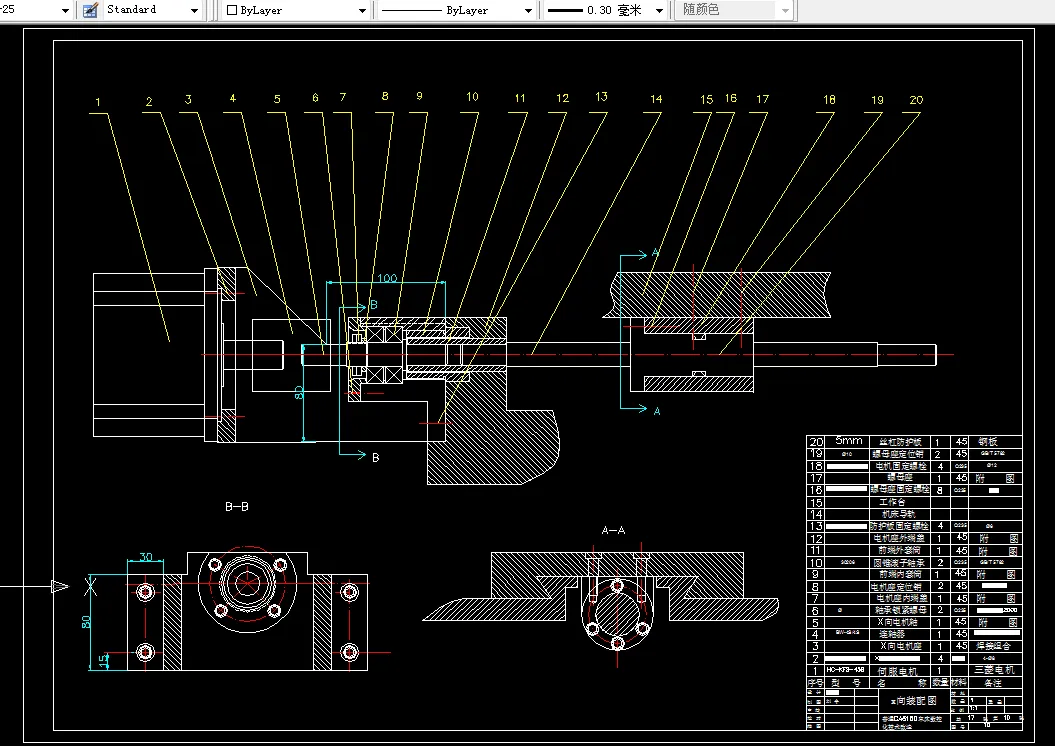Select the 5mm cell in row 20
This screenshot has width=1055, height=746.
848,441
